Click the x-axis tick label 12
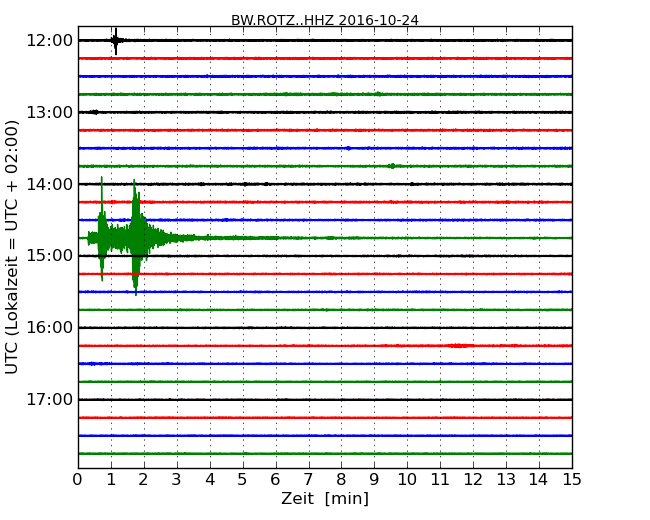The image size is (650, 520). [473, 480]
